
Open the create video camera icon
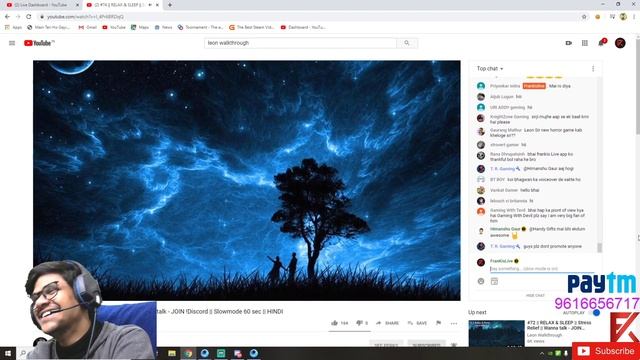coord(568,43)
